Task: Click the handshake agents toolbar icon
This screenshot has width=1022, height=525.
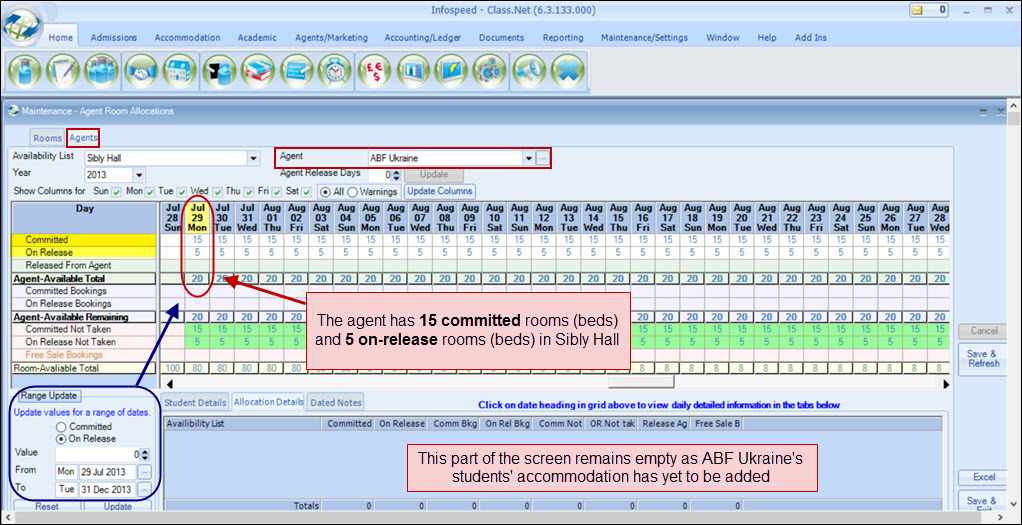Action: (x=141, y=72)
